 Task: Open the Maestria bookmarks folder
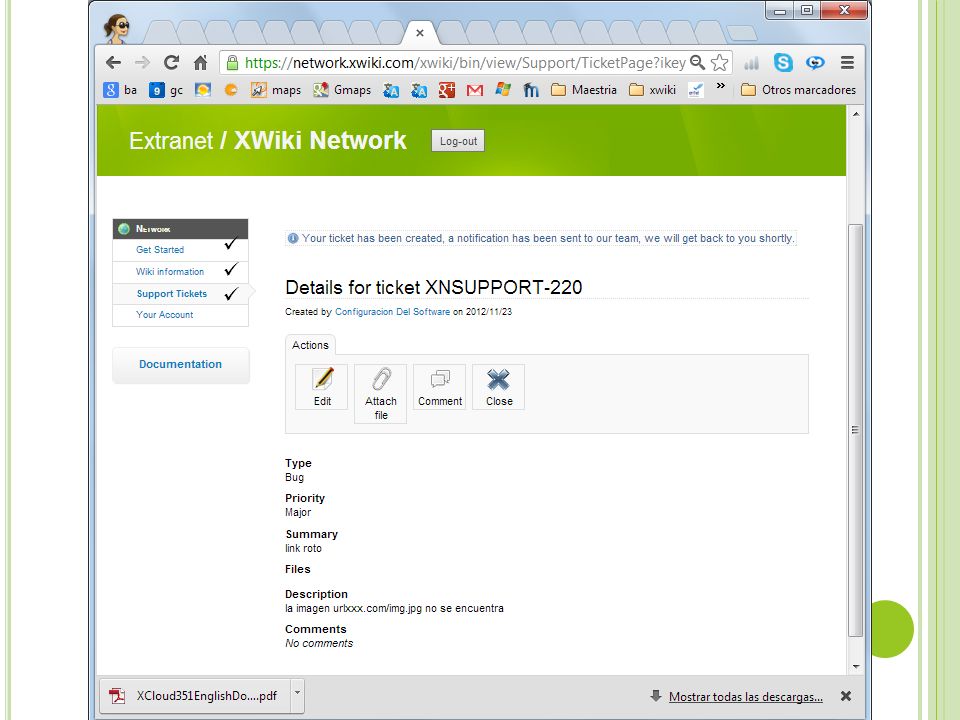(x=584, y=90)
